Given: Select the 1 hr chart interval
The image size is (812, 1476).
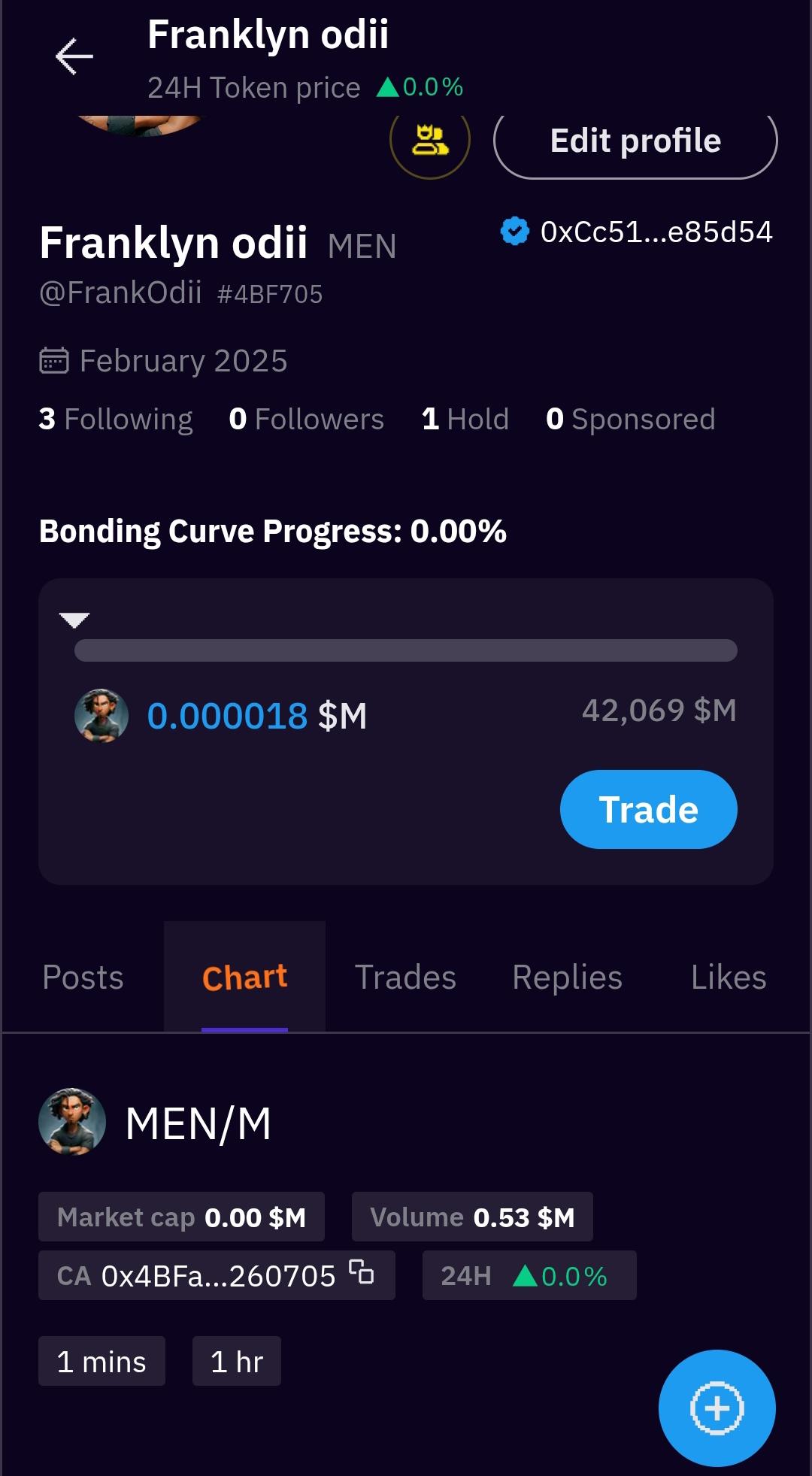Looking at the screenshot, I should pos(237,1361).
